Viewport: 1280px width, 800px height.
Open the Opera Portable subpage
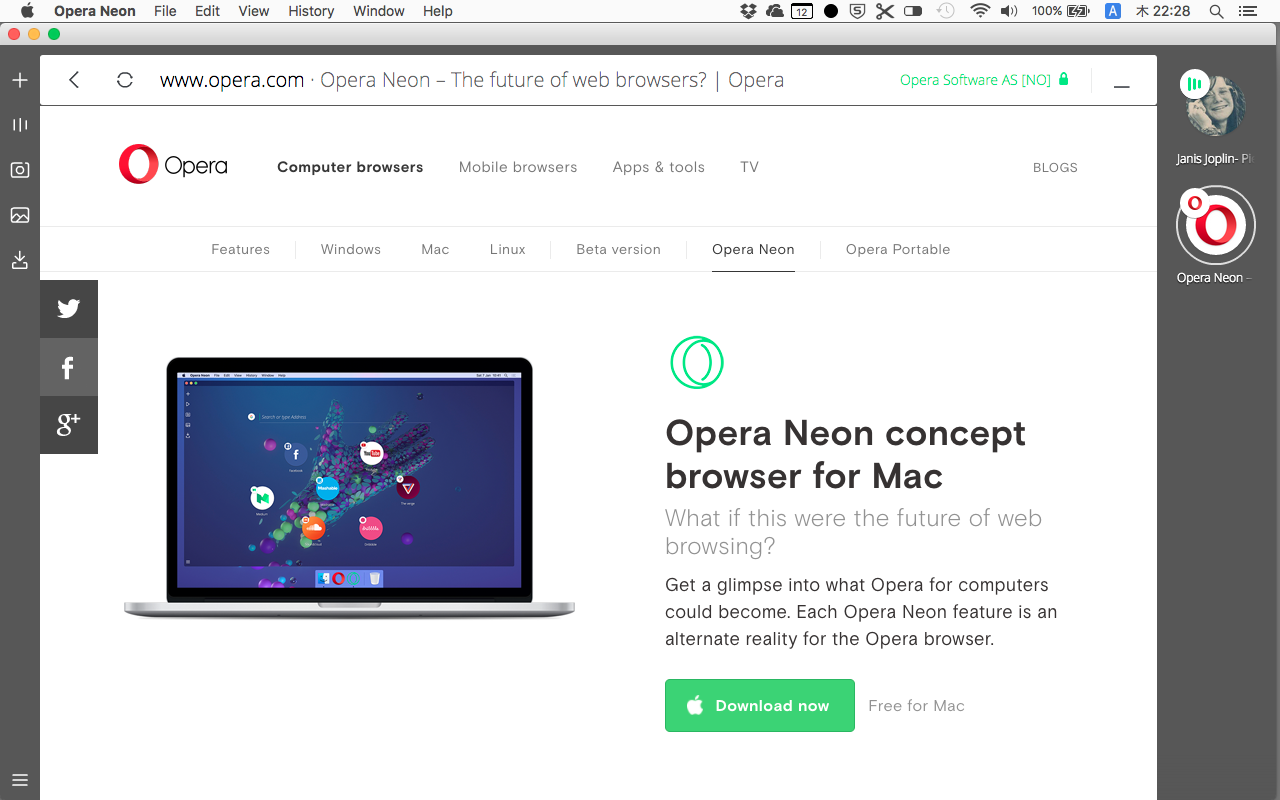pos(898,249)
